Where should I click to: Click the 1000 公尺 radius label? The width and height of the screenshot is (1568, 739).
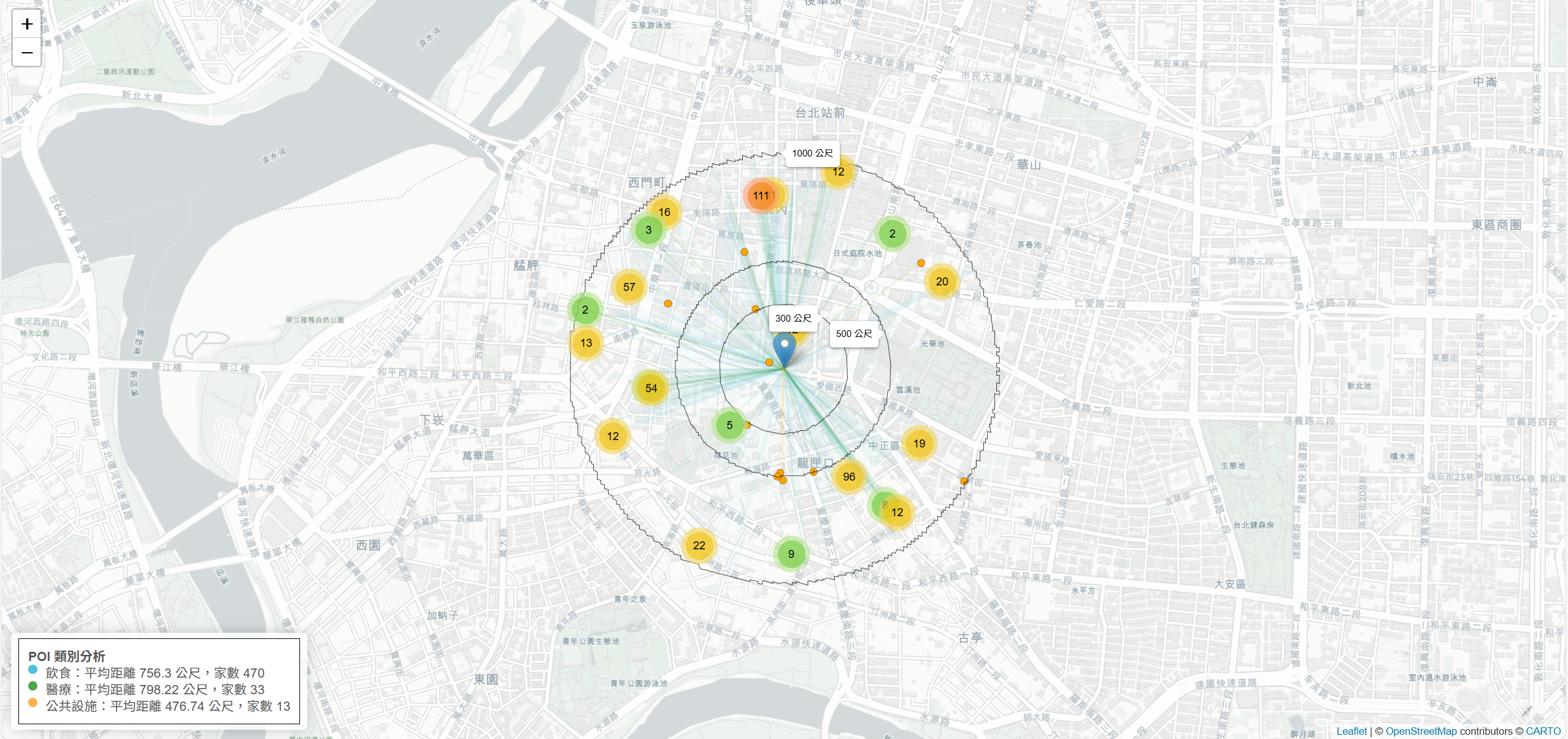click(812, 153)
